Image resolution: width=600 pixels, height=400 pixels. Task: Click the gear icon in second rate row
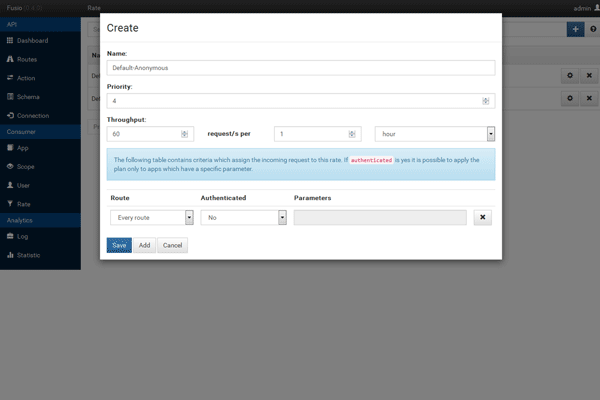click(x=569, y=98)
